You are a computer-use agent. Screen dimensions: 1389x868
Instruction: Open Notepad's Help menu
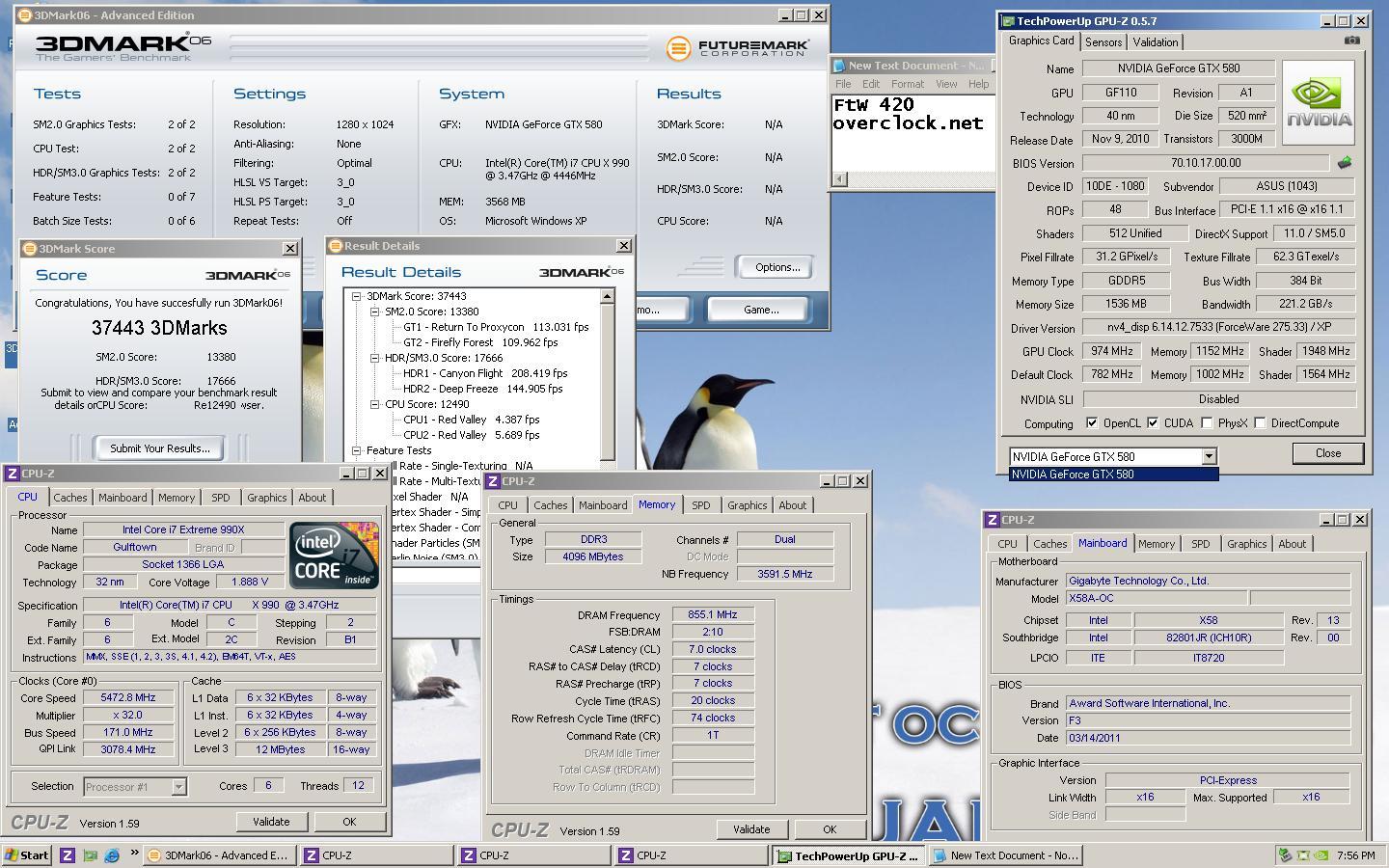tap(978, 84)
